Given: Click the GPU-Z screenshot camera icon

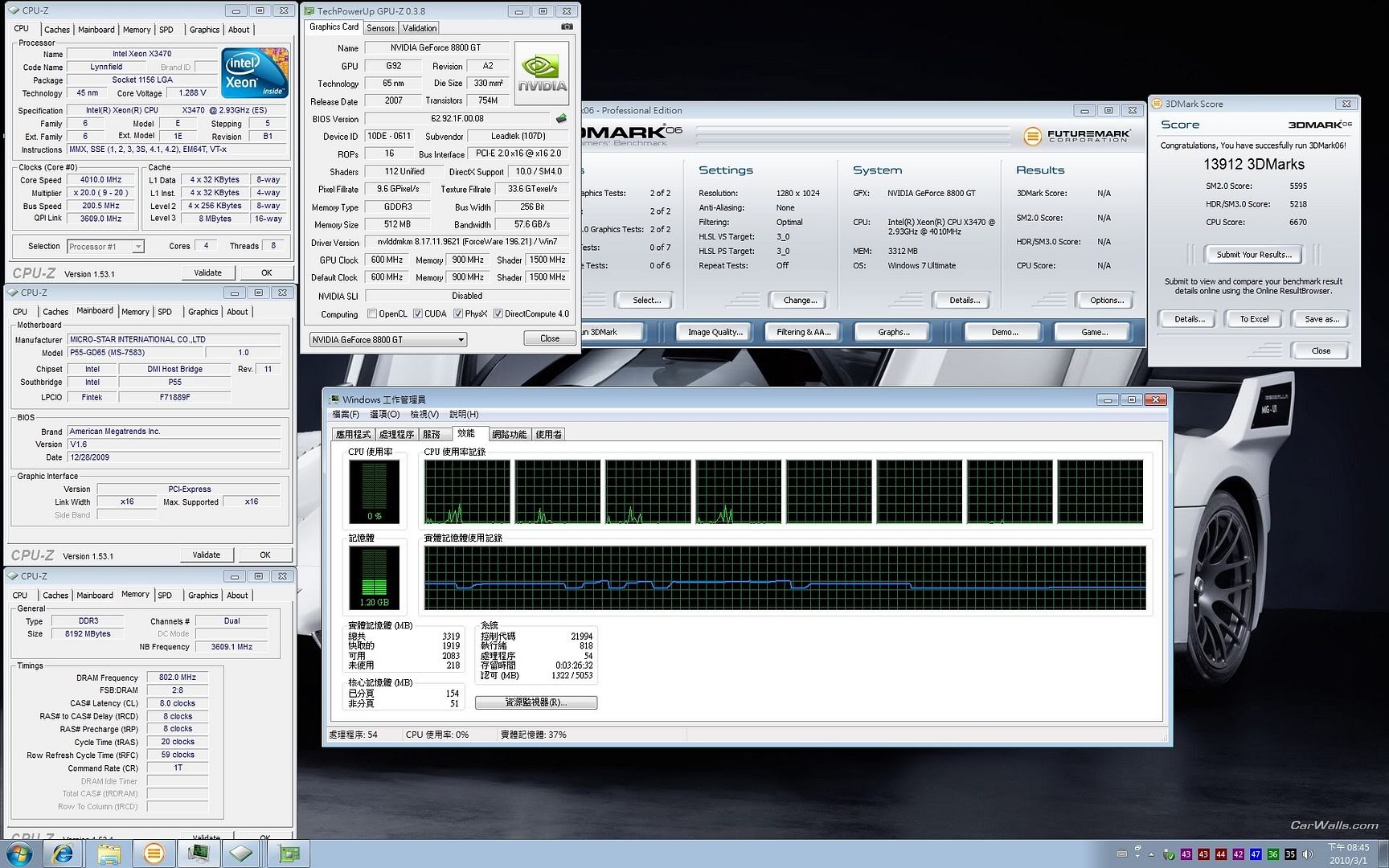Looking at the screenshot, I should click(567, 27).
